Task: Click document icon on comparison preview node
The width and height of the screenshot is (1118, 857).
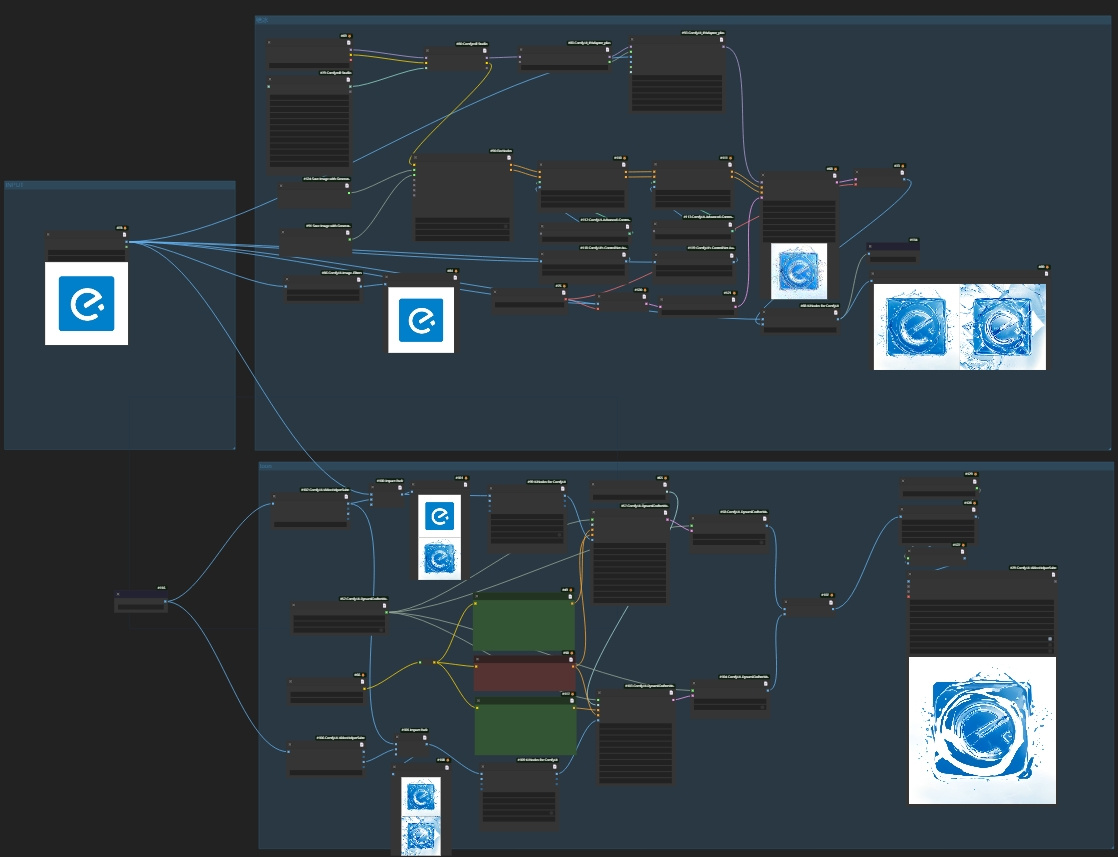Action: click(1047, 274)
